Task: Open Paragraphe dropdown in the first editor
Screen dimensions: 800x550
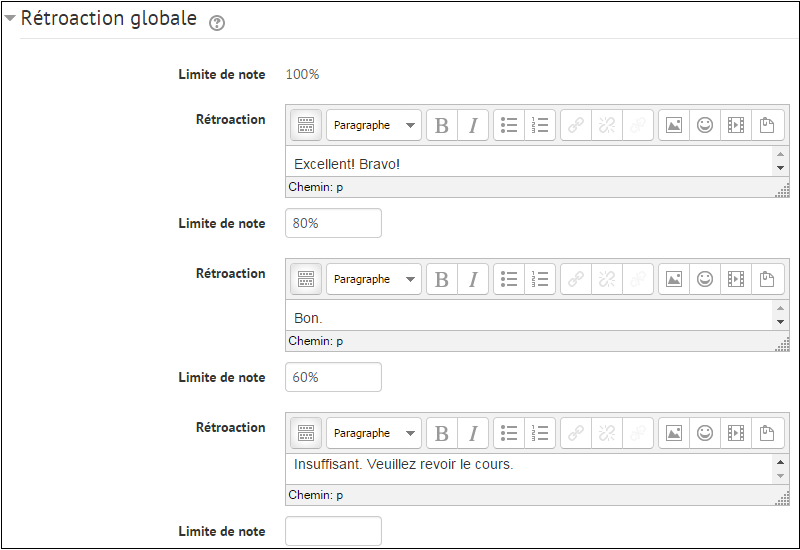Action: 374,126
